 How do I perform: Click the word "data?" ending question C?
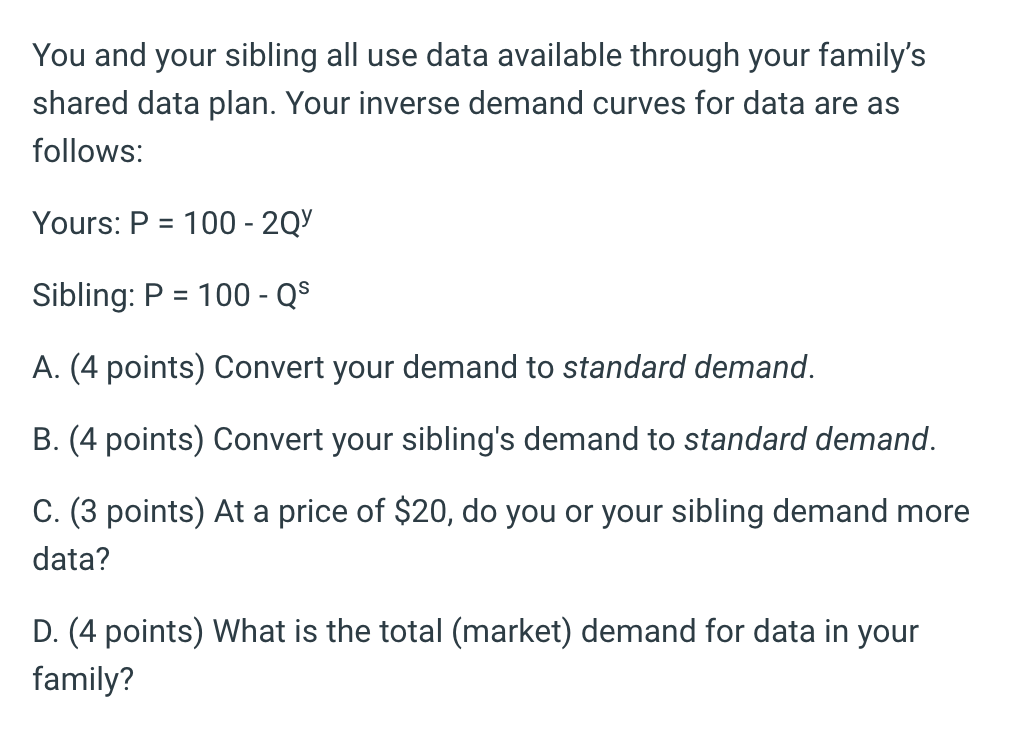[x=71, y=560]
